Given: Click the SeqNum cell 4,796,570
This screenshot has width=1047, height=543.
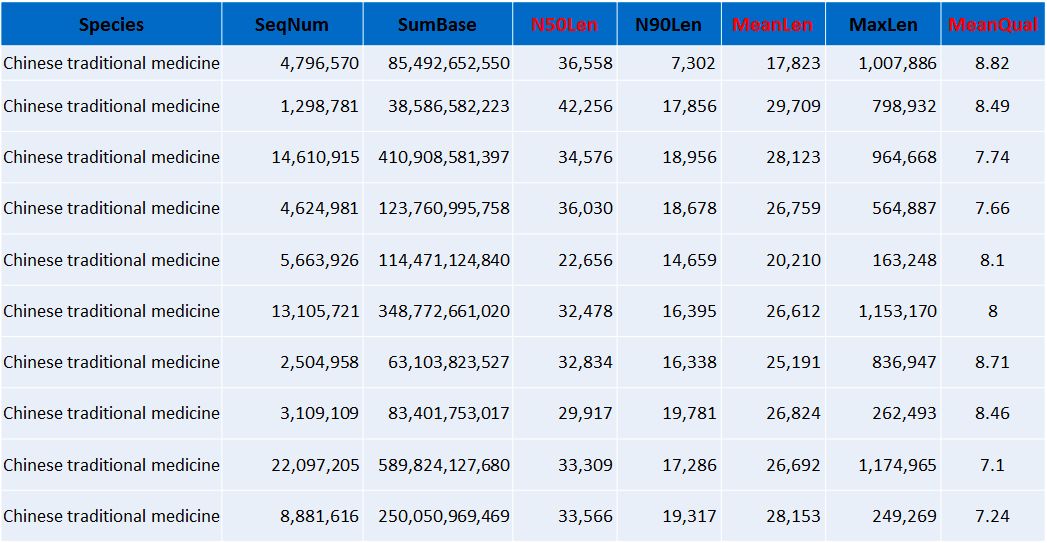Looking at the screenshot, I should click(319, 63).
